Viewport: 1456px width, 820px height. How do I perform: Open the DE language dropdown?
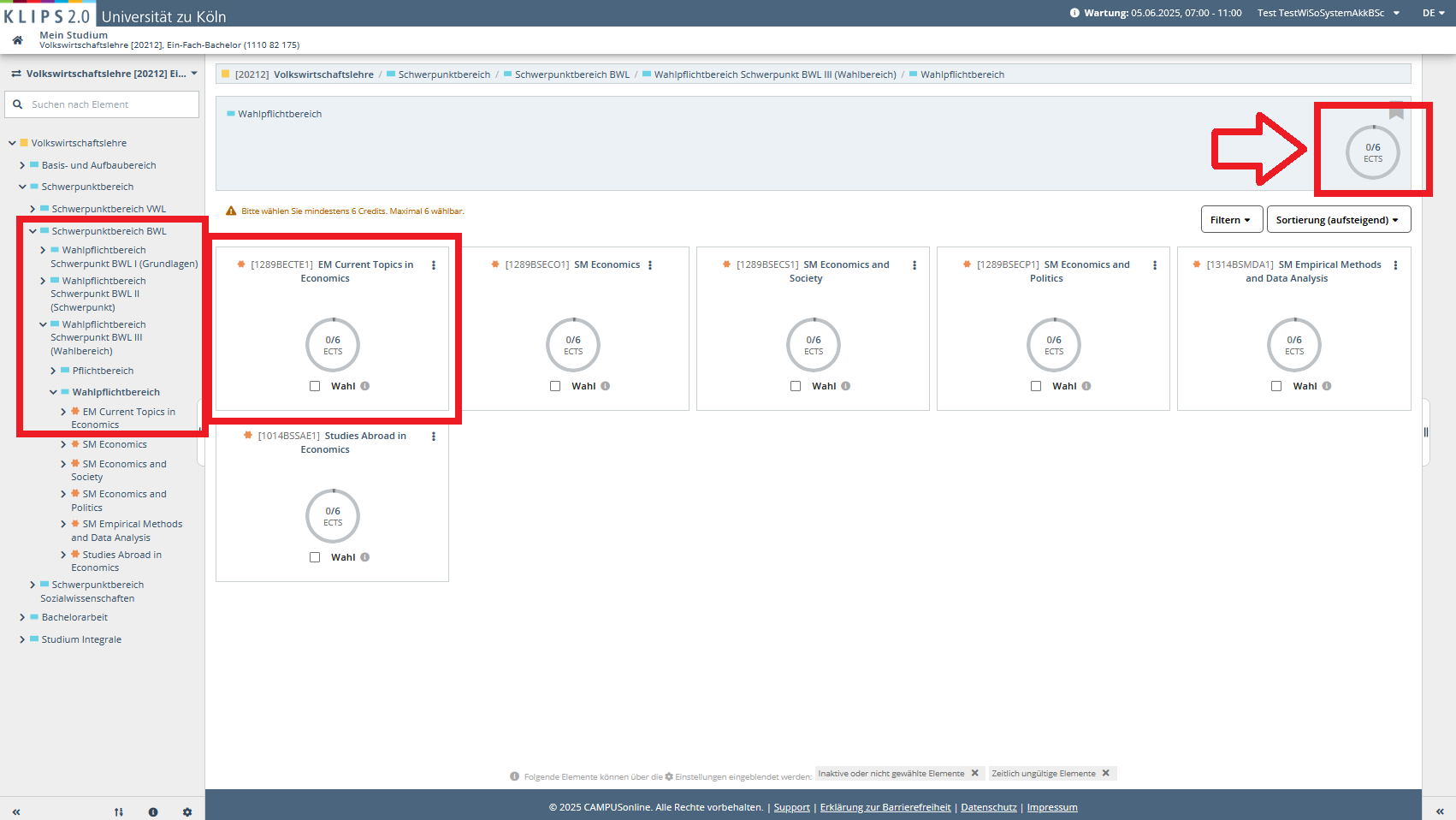click(1434, 13)
